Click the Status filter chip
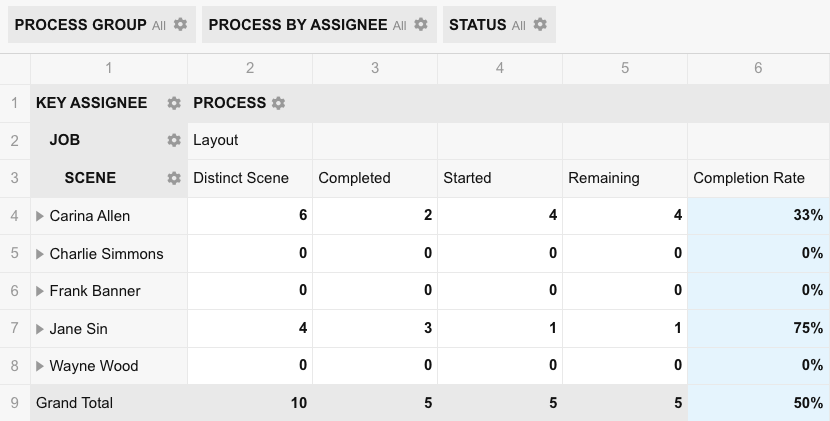This screenshot has width=830, height=421. point(499,24)
